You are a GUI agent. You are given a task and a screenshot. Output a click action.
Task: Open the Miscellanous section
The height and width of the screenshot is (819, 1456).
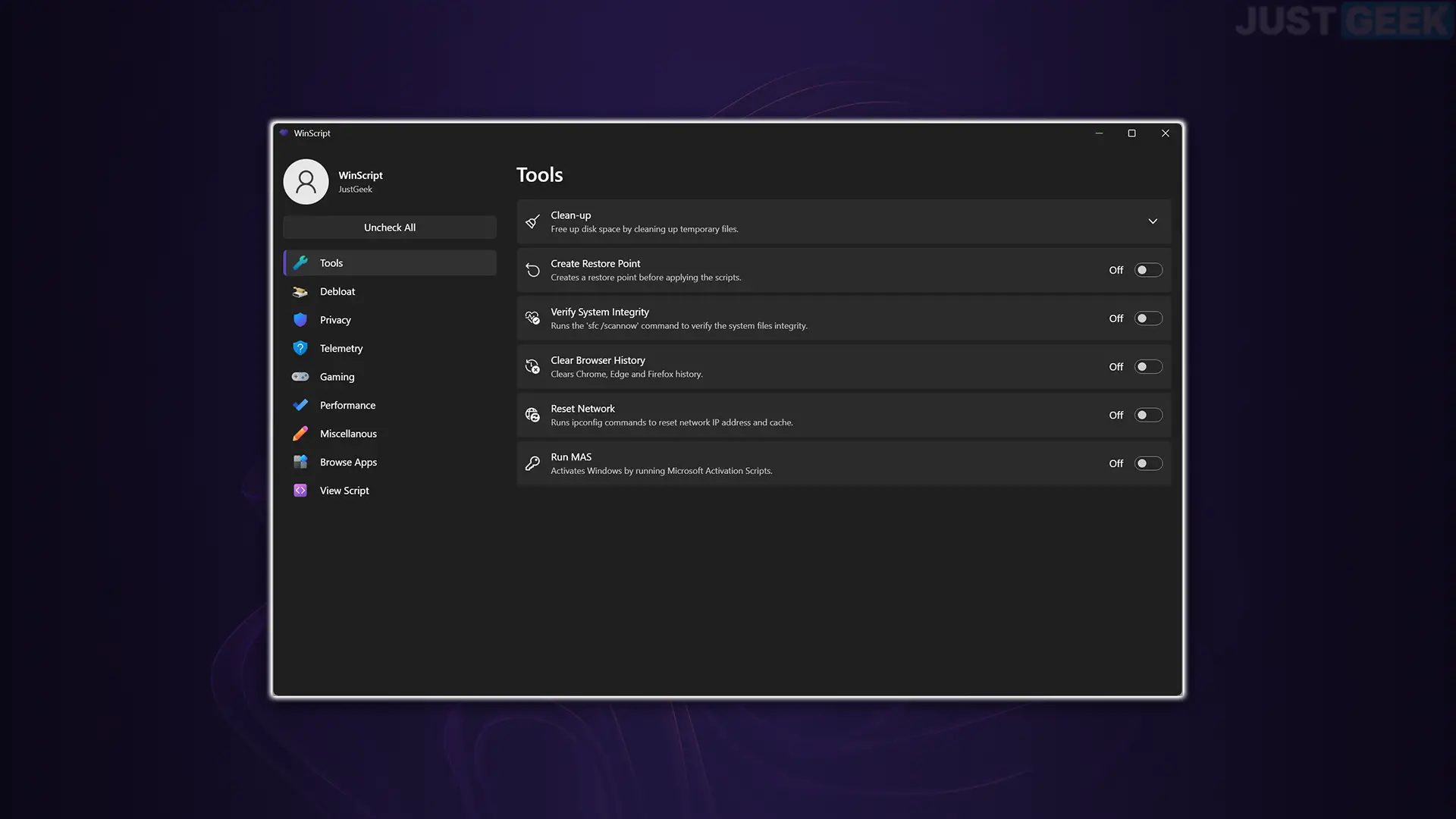(390, 434)
